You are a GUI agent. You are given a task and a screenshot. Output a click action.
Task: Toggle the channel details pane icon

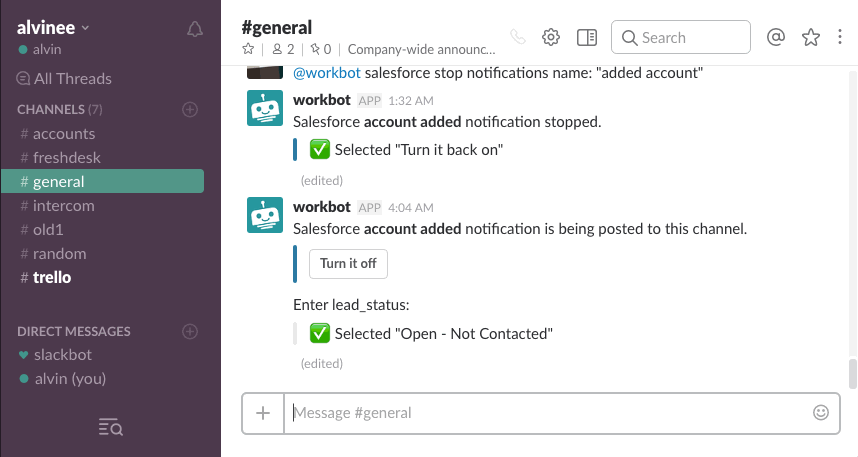[x=587, y=37]
